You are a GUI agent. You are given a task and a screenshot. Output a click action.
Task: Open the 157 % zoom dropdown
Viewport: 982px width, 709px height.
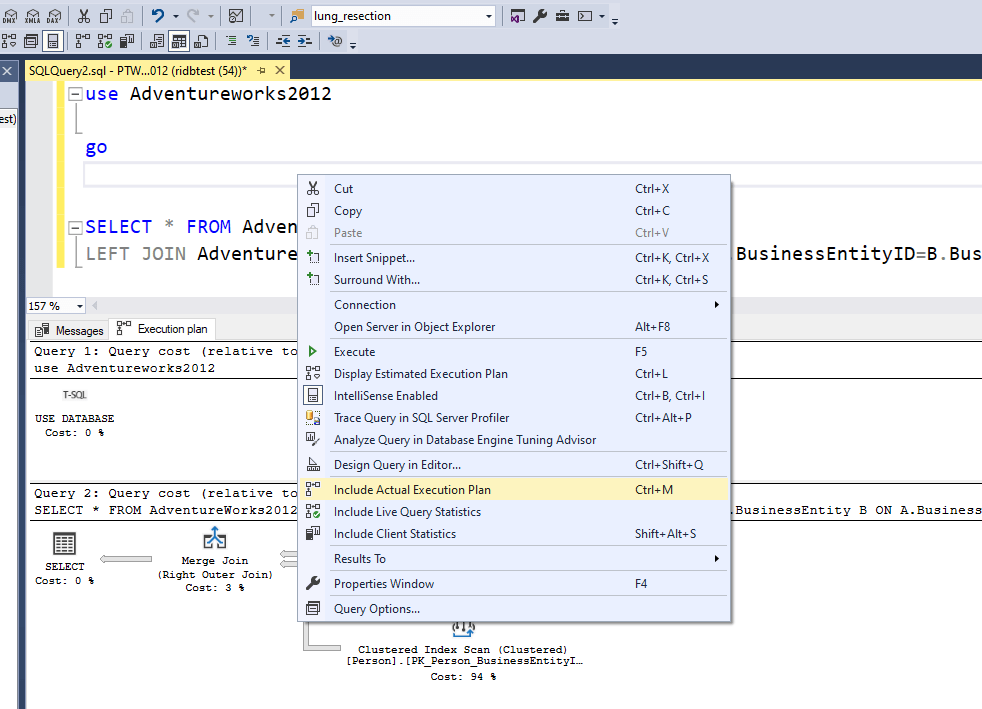coord(80,306)
